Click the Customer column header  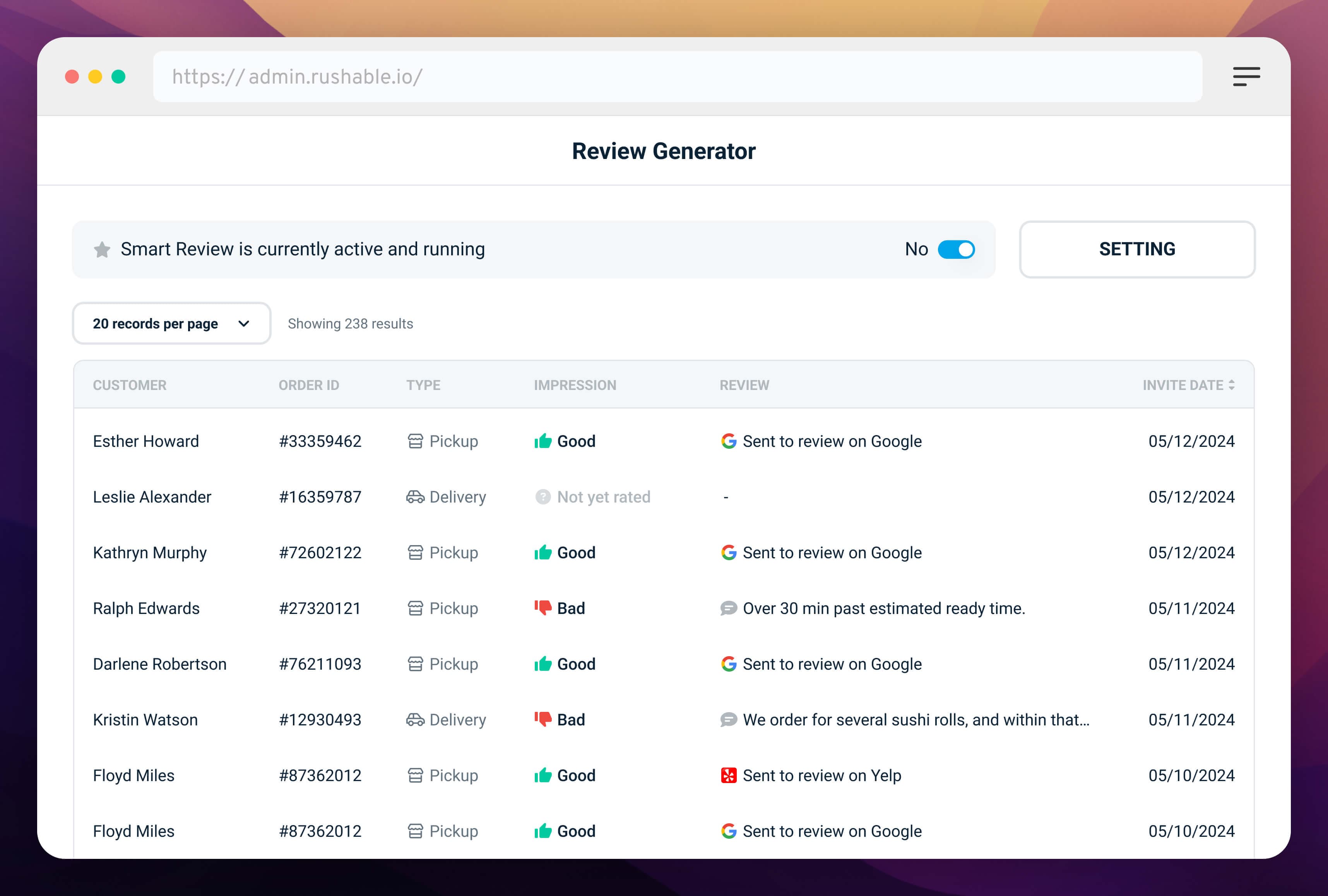click(130, 385)
